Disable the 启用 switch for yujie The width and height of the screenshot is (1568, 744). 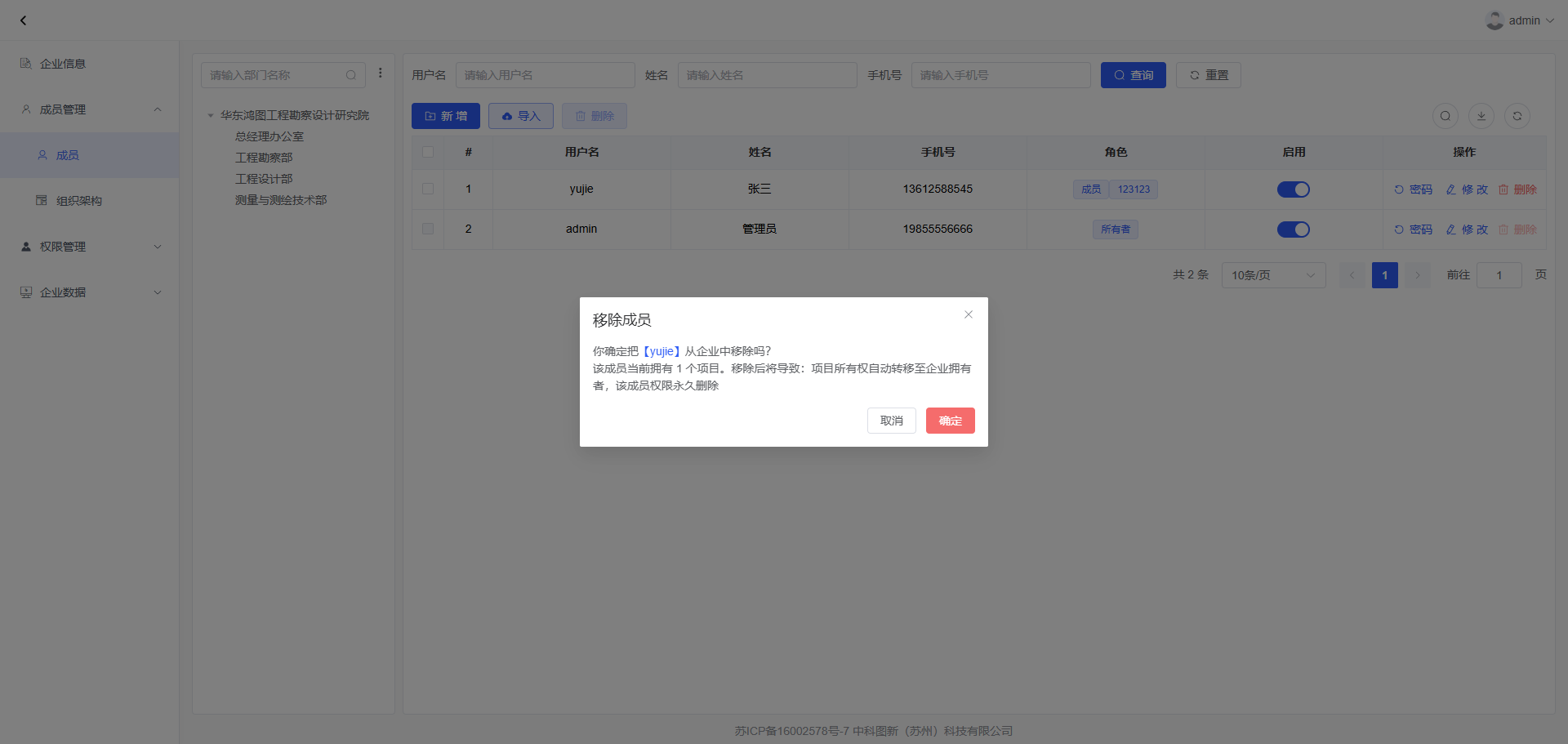pos(1293,189)
